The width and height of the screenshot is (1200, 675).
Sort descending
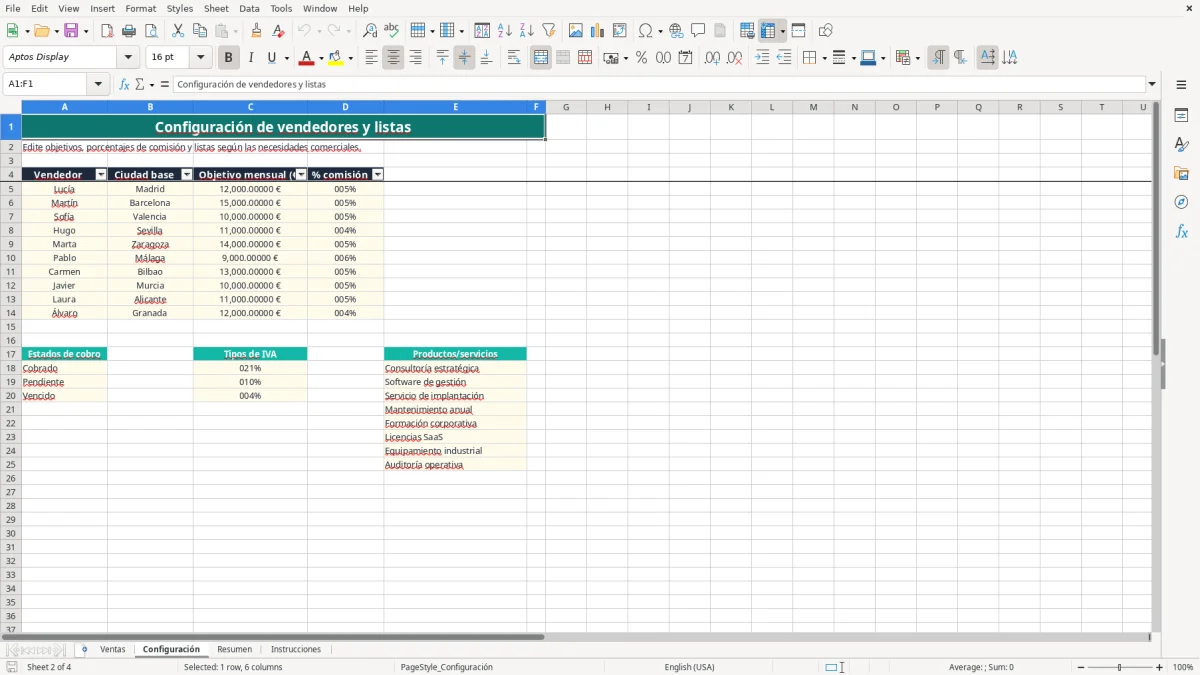527,31
